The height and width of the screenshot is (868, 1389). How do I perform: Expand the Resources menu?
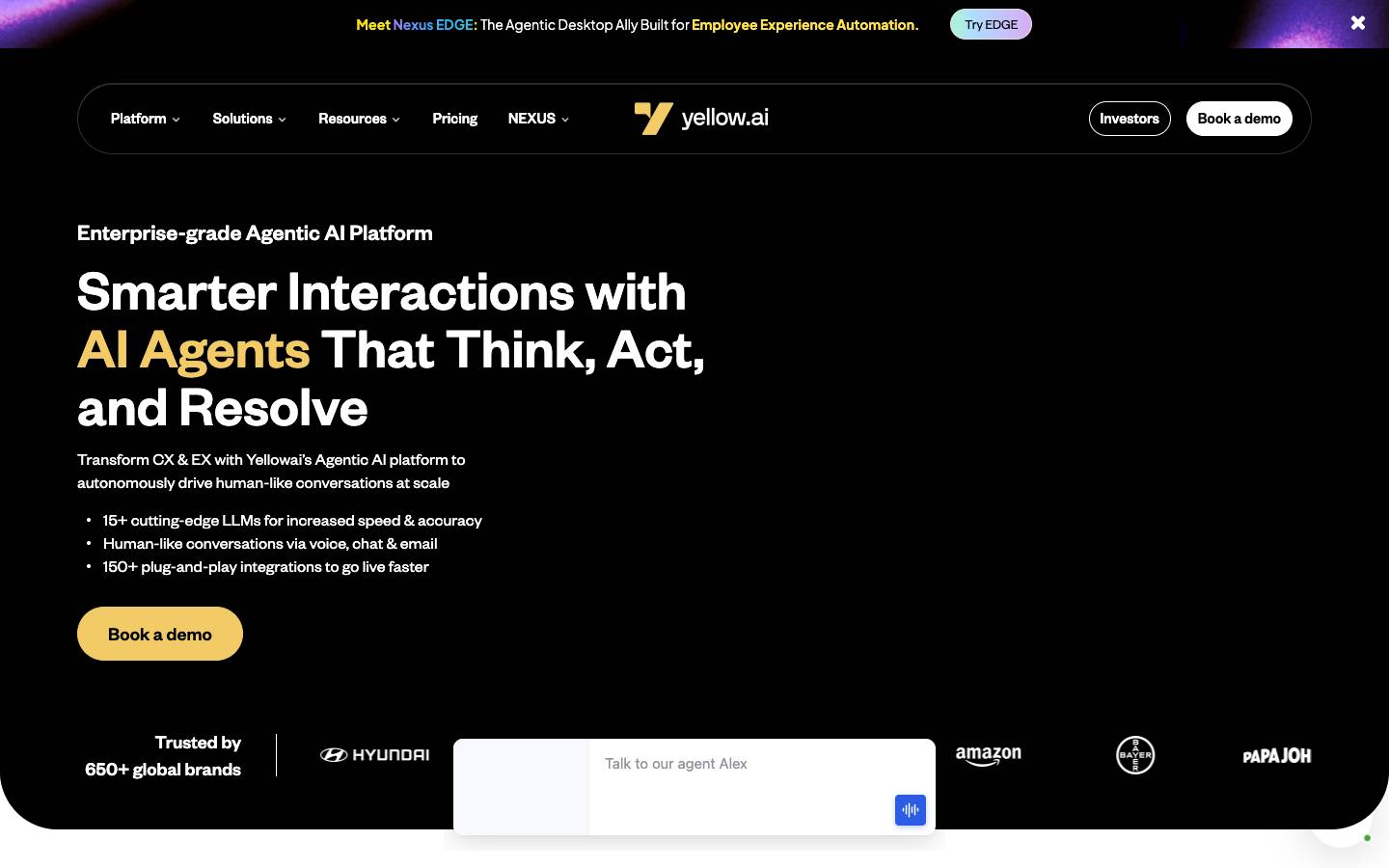click(x=360, y=119)
